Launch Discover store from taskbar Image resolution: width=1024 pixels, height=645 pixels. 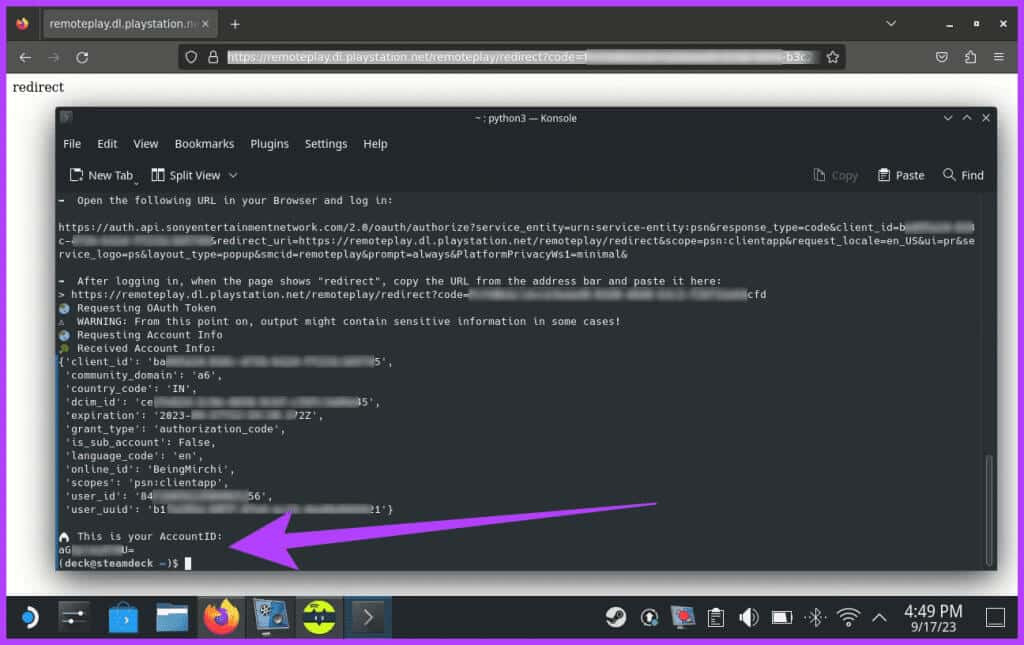pyautogui.click(x=123, y=618)
